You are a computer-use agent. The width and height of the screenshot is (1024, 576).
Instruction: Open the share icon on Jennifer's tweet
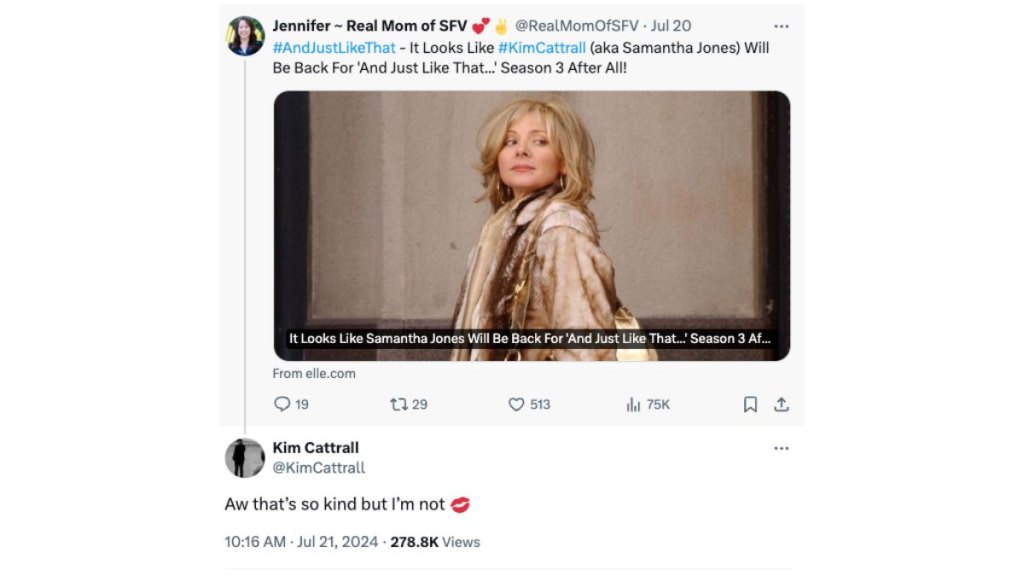(782, 403)
